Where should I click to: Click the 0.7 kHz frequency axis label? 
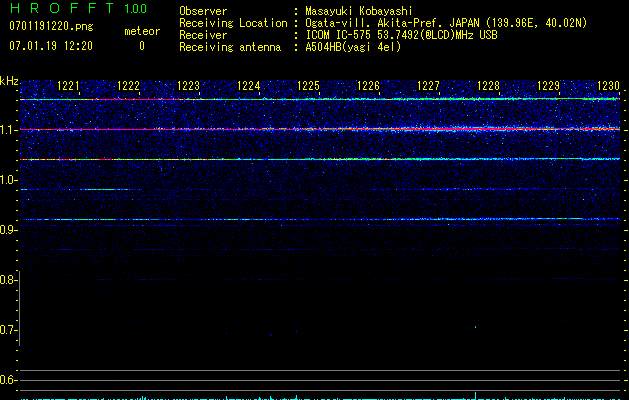[x=8, y=330]
